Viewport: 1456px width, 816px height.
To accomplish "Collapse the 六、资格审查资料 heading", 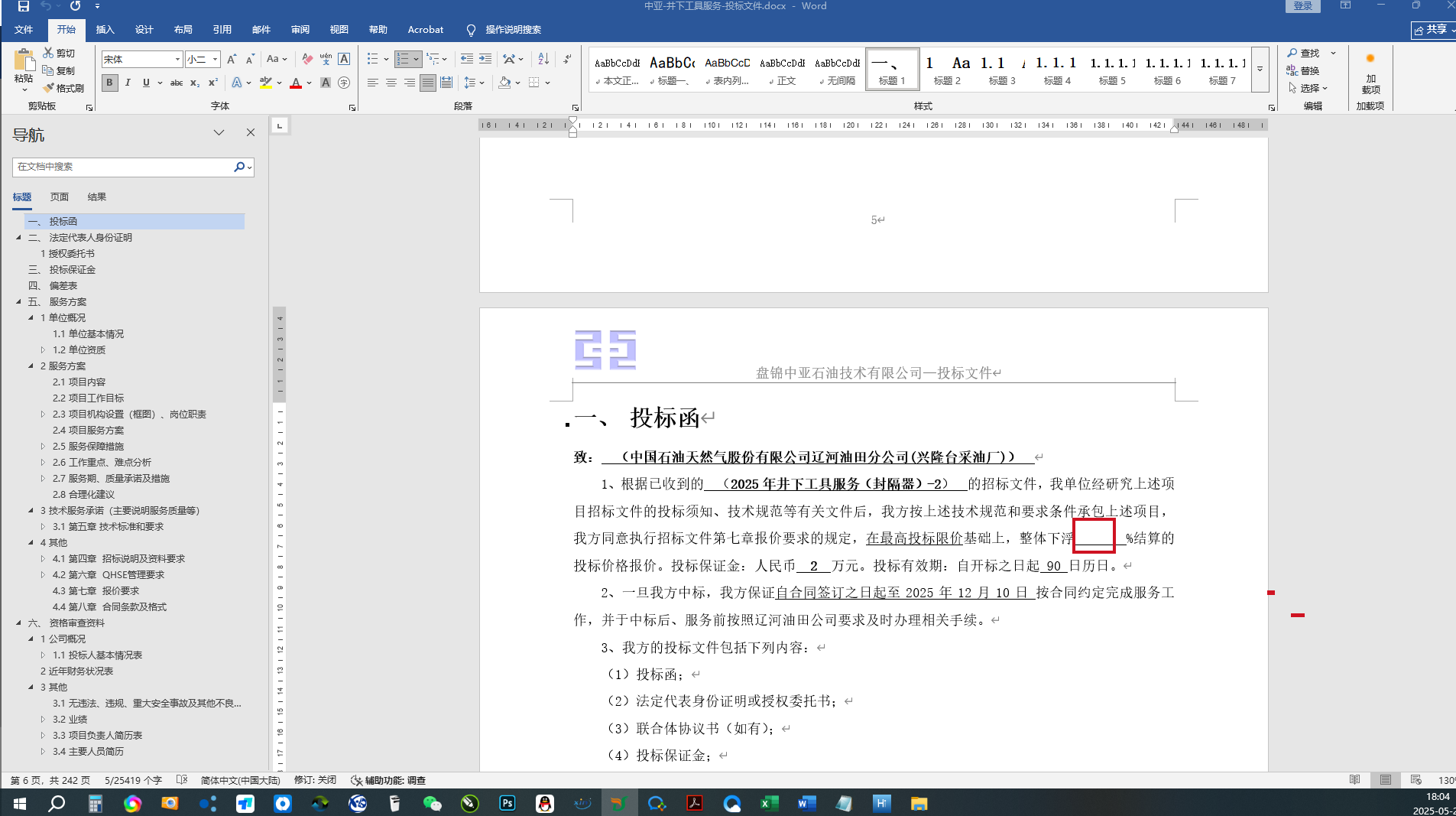I will point(19,623).
